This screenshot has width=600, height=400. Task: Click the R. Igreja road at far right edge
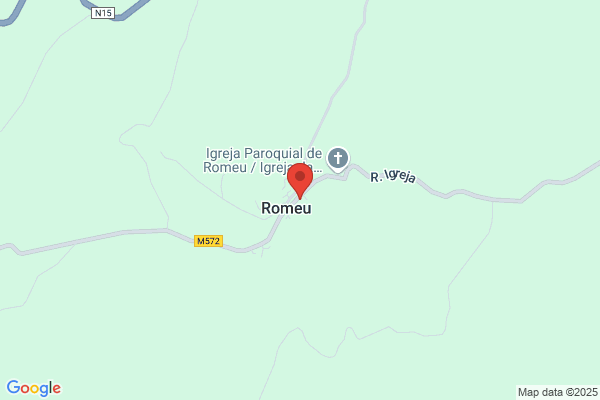[582, 171]
